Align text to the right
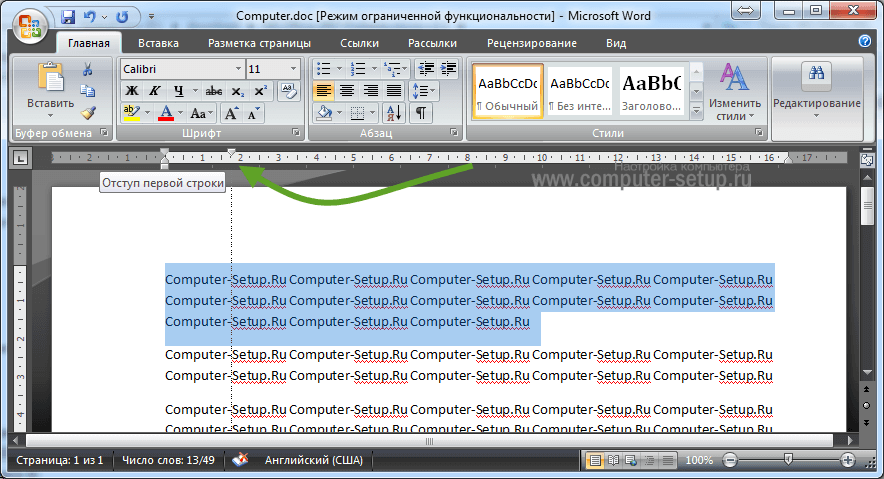This screenshot has height=479, width=884. point(370,91)
